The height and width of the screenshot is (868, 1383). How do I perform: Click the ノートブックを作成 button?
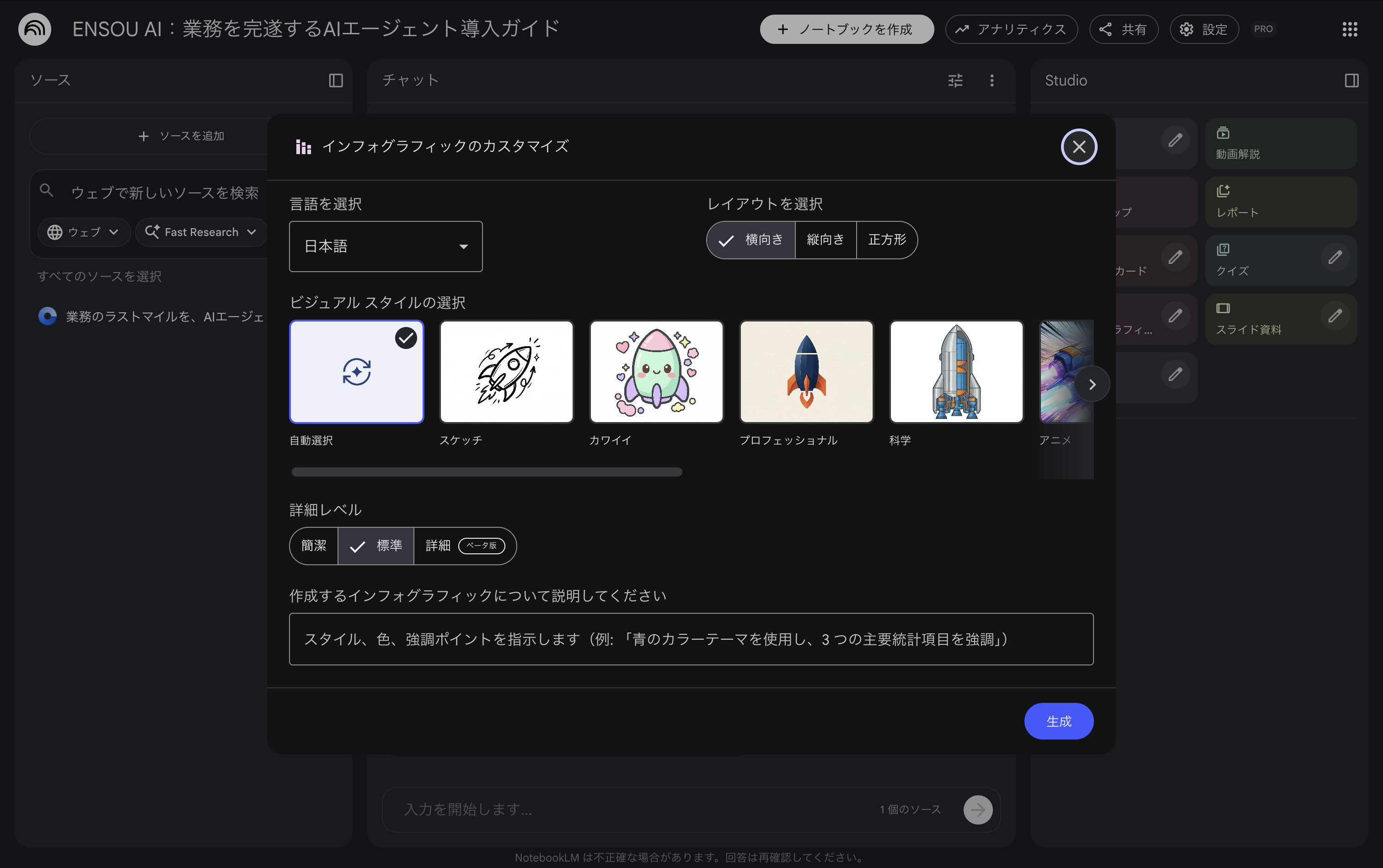[x=846, y=29]
